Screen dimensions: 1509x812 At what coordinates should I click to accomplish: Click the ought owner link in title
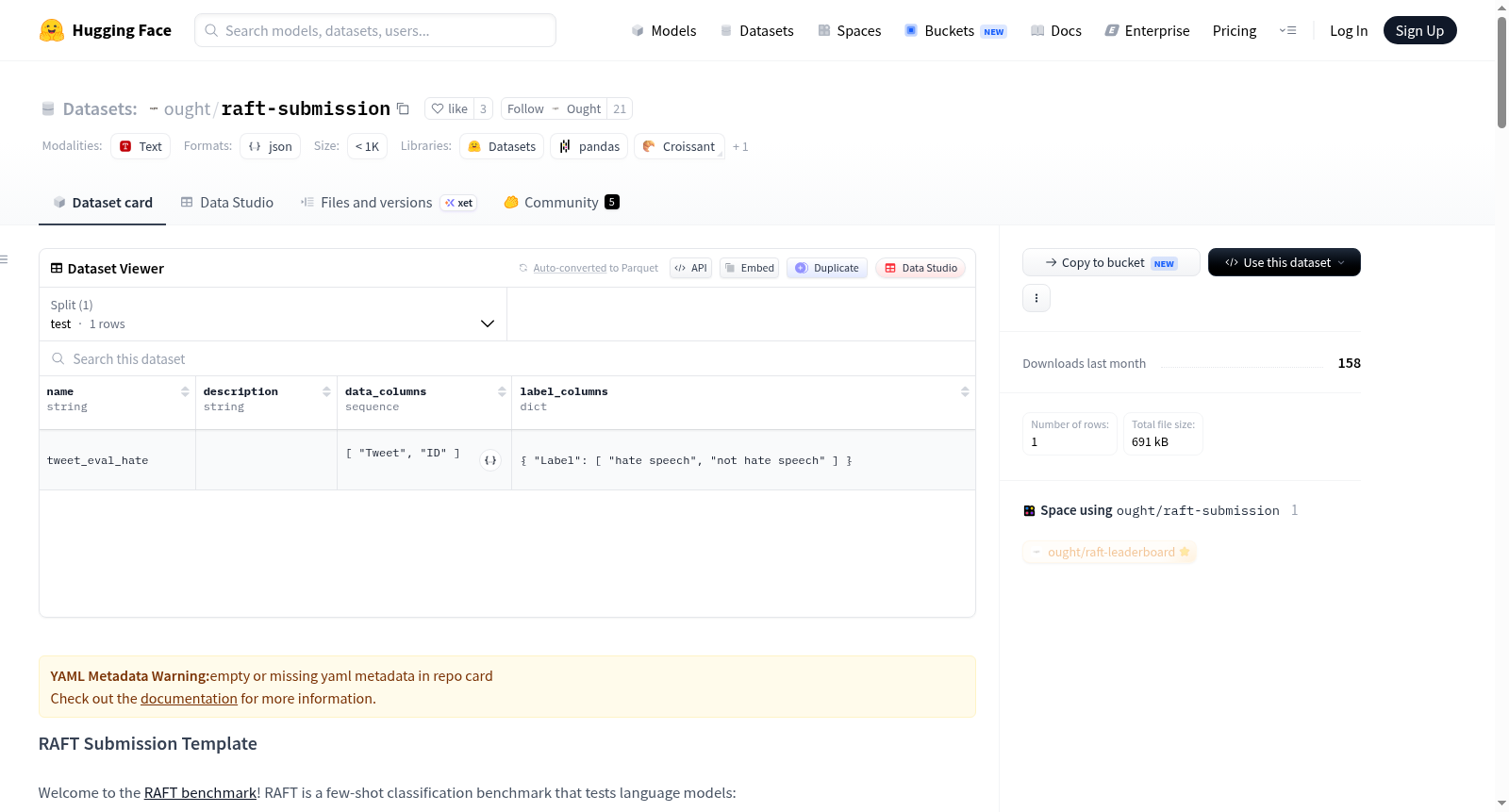click(187, 108)
